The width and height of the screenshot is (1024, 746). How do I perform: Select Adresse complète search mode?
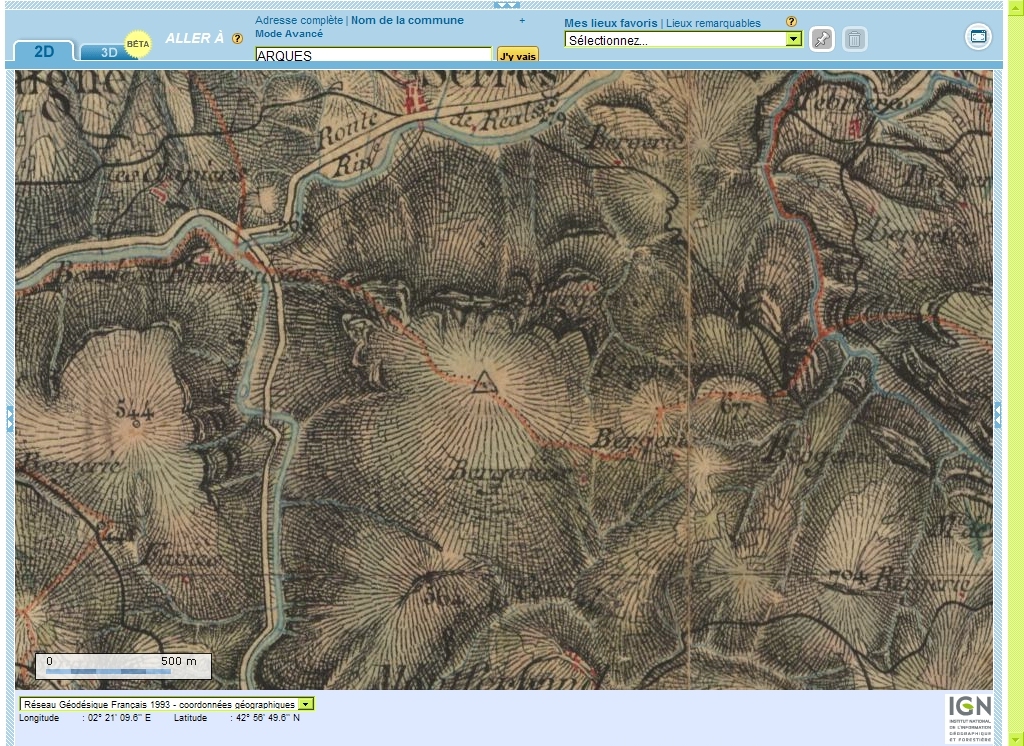(x=298, y=20)
